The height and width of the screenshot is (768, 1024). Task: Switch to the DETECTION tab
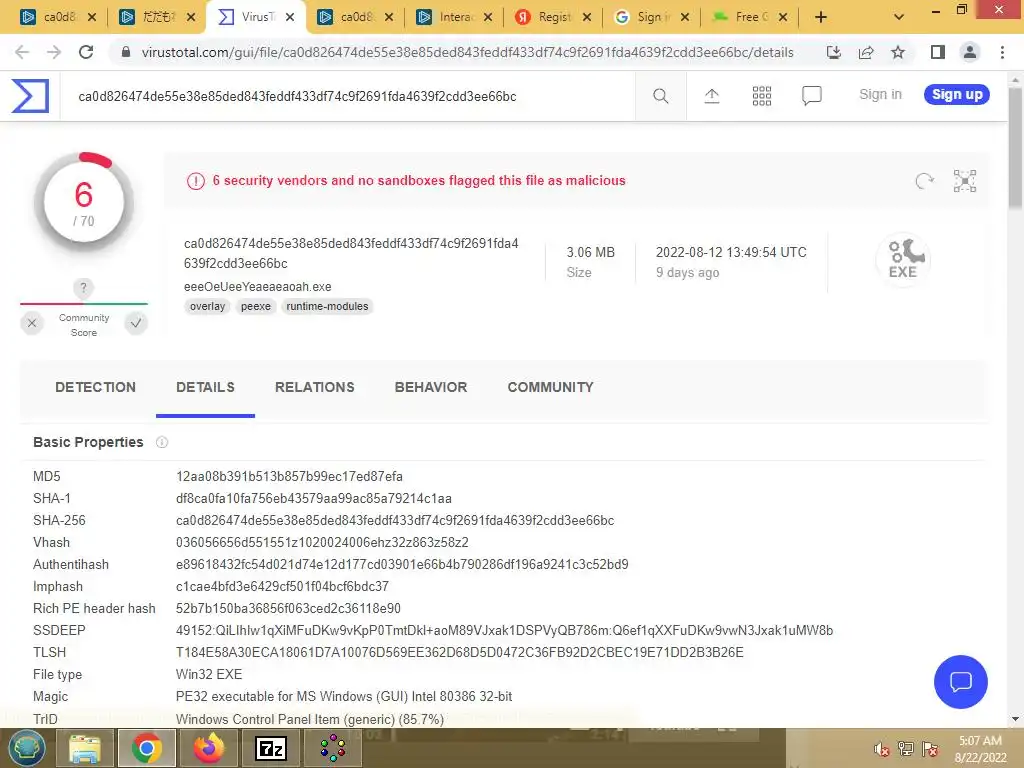(95, 387)
